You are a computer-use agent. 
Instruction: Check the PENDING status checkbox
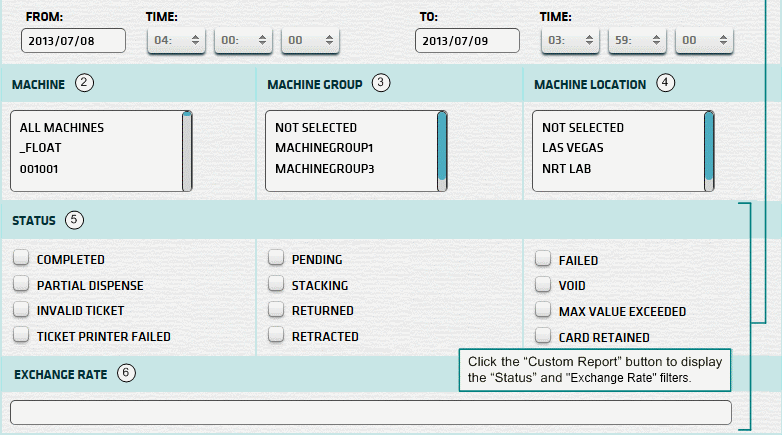276,257
